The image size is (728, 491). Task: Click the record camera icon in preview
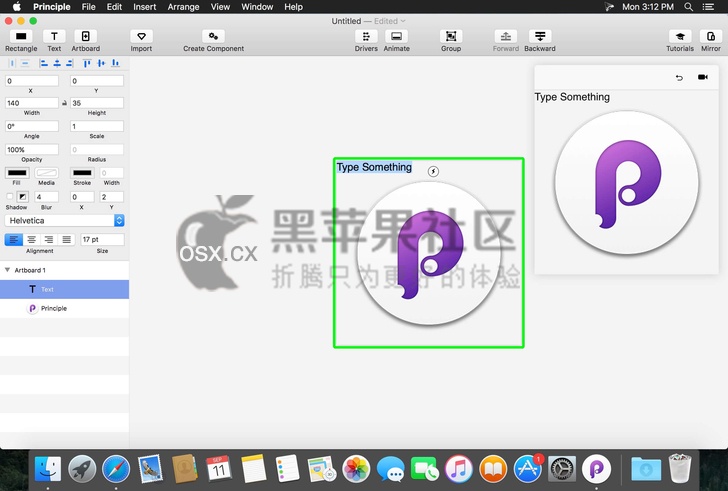click(703, 77)
